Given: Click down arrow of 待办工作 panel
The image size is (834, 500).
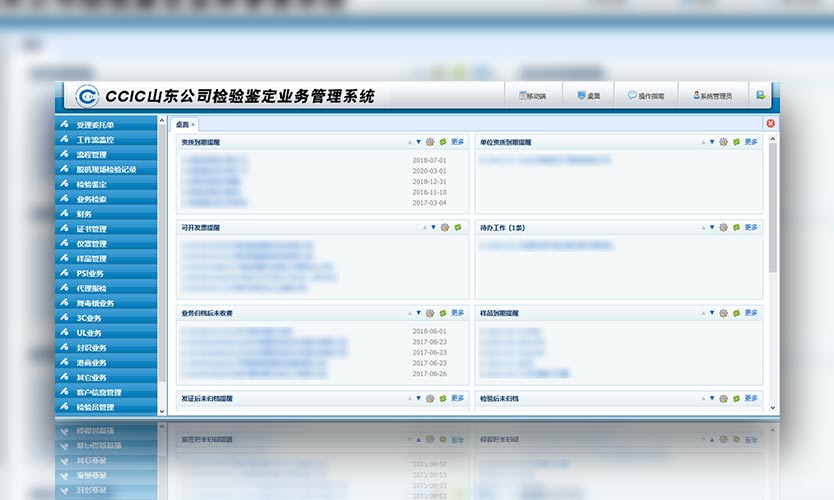Looking at the screenshot, I should (712, 228).
